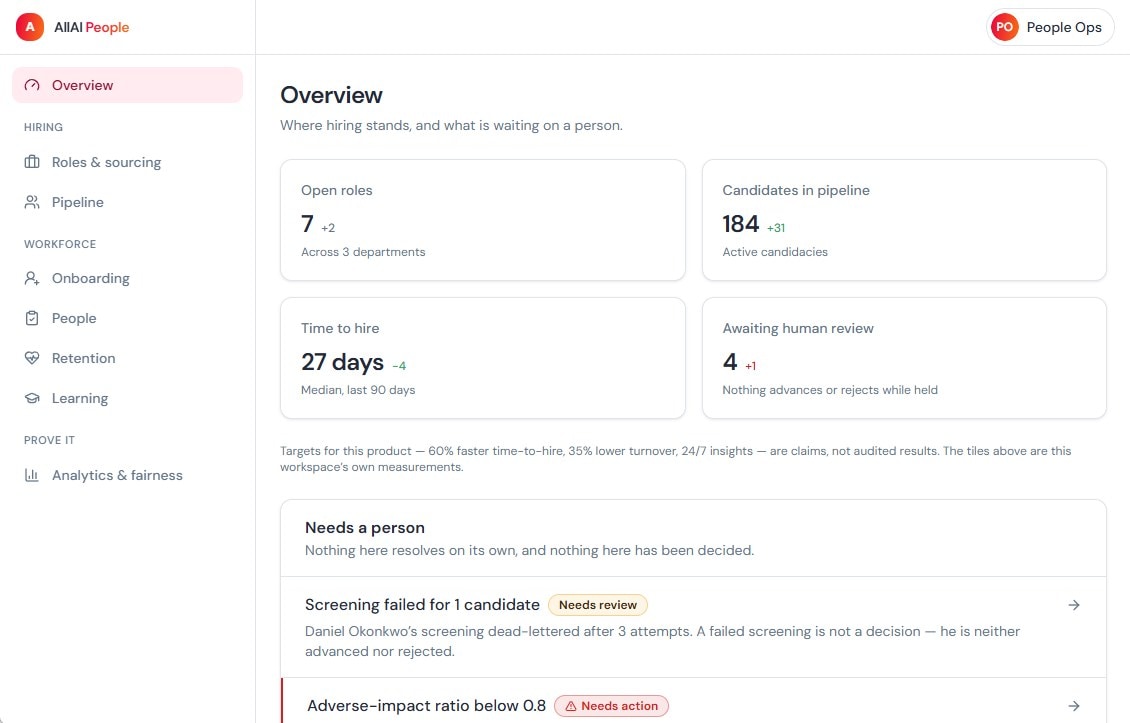The image size is (1130, 723).
Task: Go to Roles & sourcing
Action: (x=128, y=162)
